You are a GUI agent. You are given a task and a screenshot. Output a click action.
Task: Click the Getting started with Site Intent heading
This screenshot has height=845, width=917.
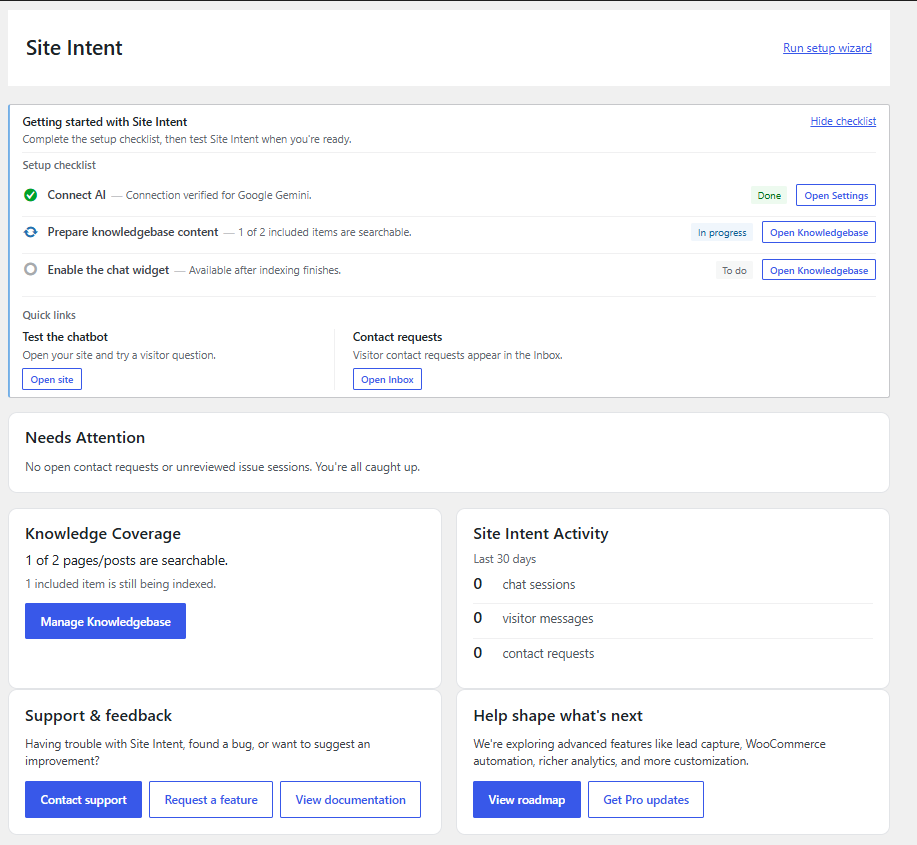pos(105,122)
